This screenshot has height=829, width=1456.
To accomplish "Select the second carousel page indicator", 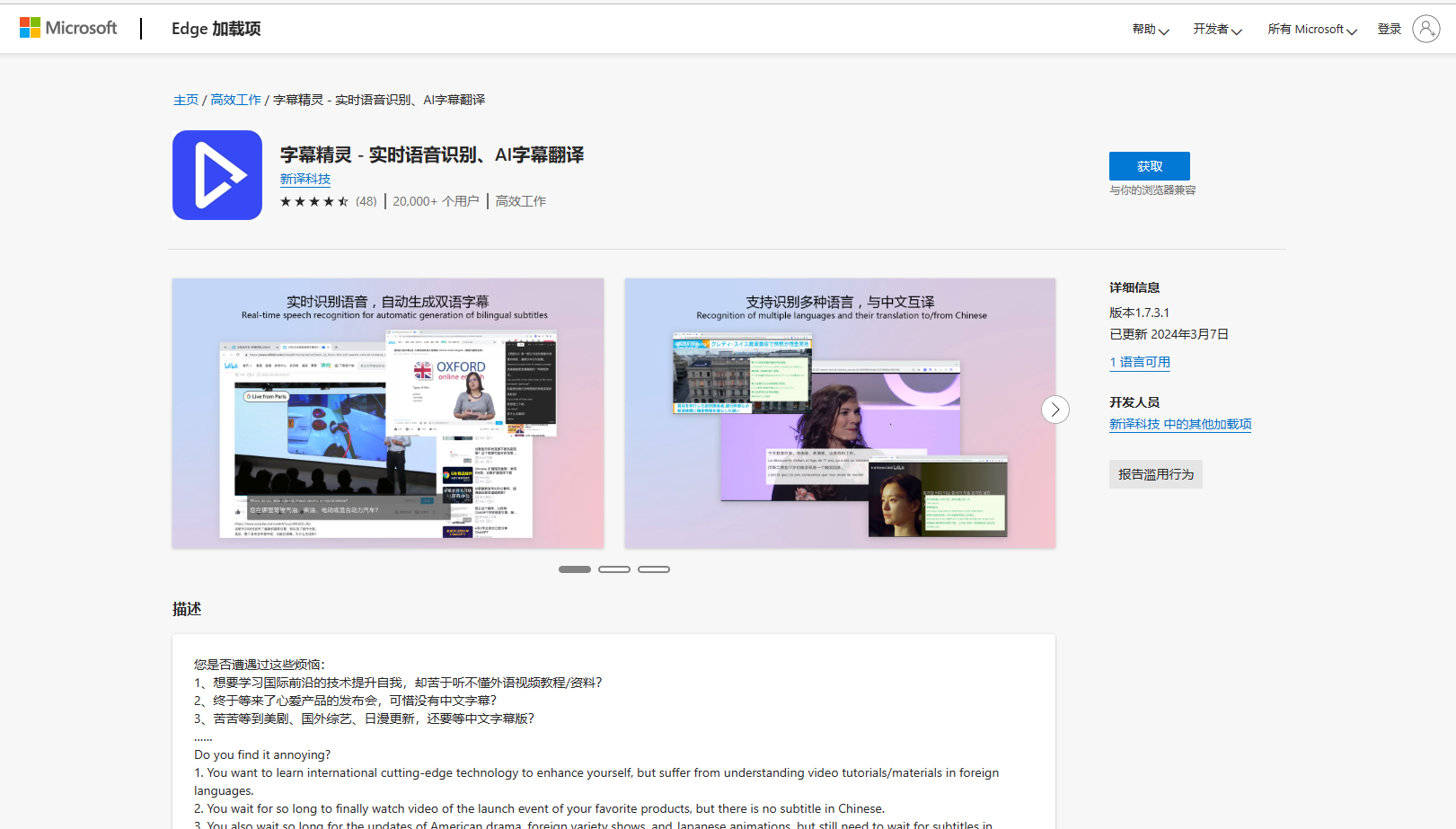I will [x=614, y=569].
